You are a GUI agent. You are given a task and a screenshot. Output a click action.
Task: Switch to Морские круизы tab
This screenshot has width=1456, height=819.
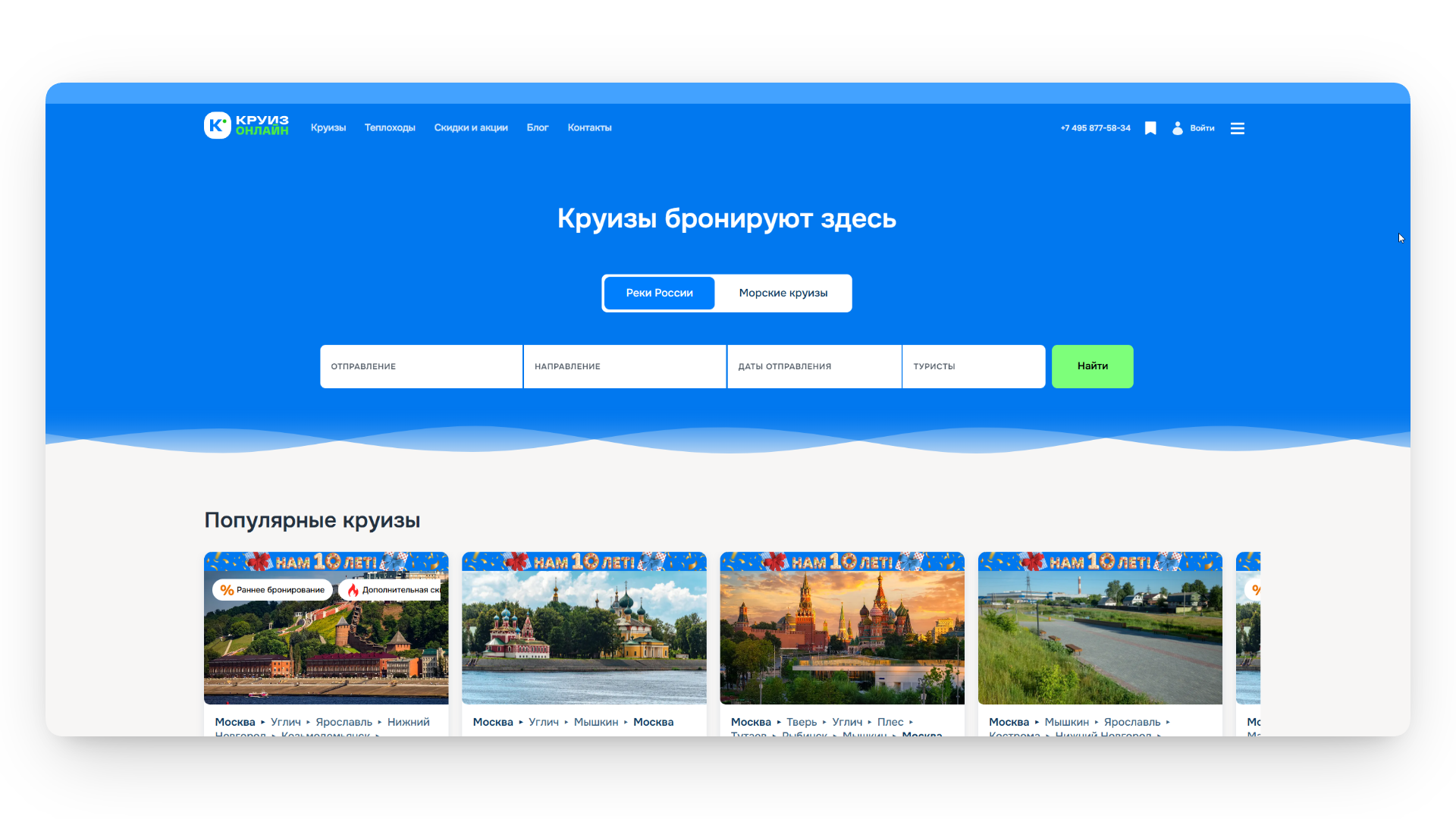tap(783, 293)
